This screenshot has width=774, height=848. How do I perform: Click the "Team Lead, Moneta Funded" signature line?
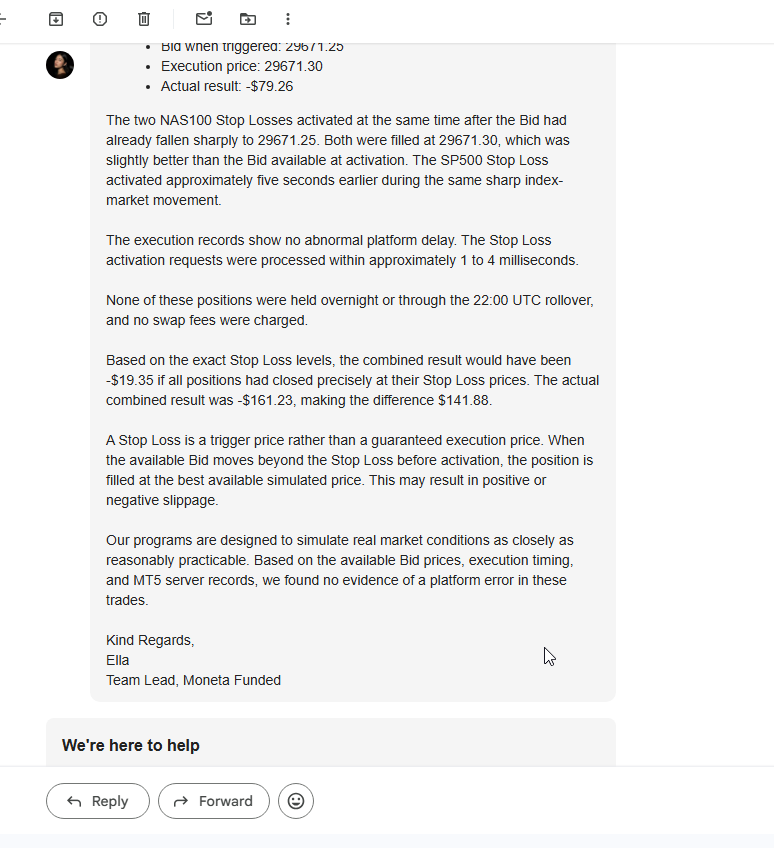[193, 680]
